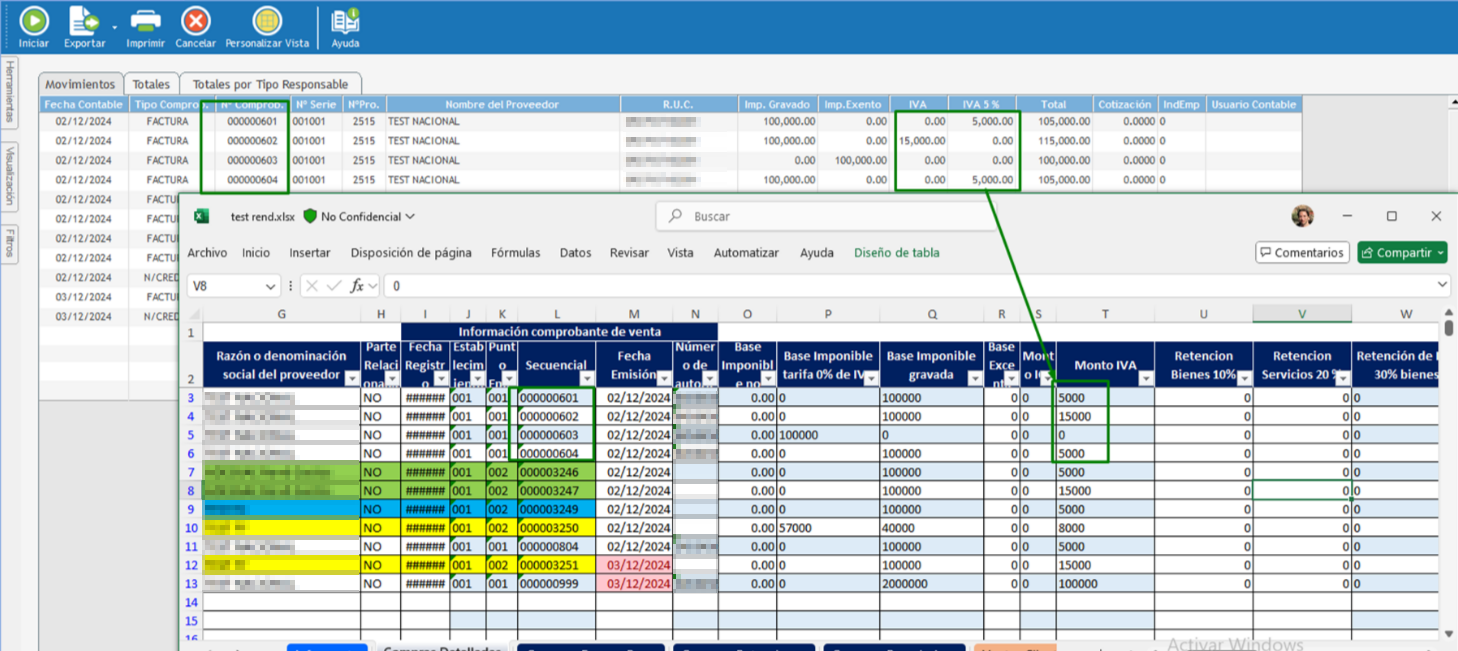The height and width of the screenshot is (651, 1458).
Task: Open Personalizar Vista grid icon
Action: [x=267, y=20]
